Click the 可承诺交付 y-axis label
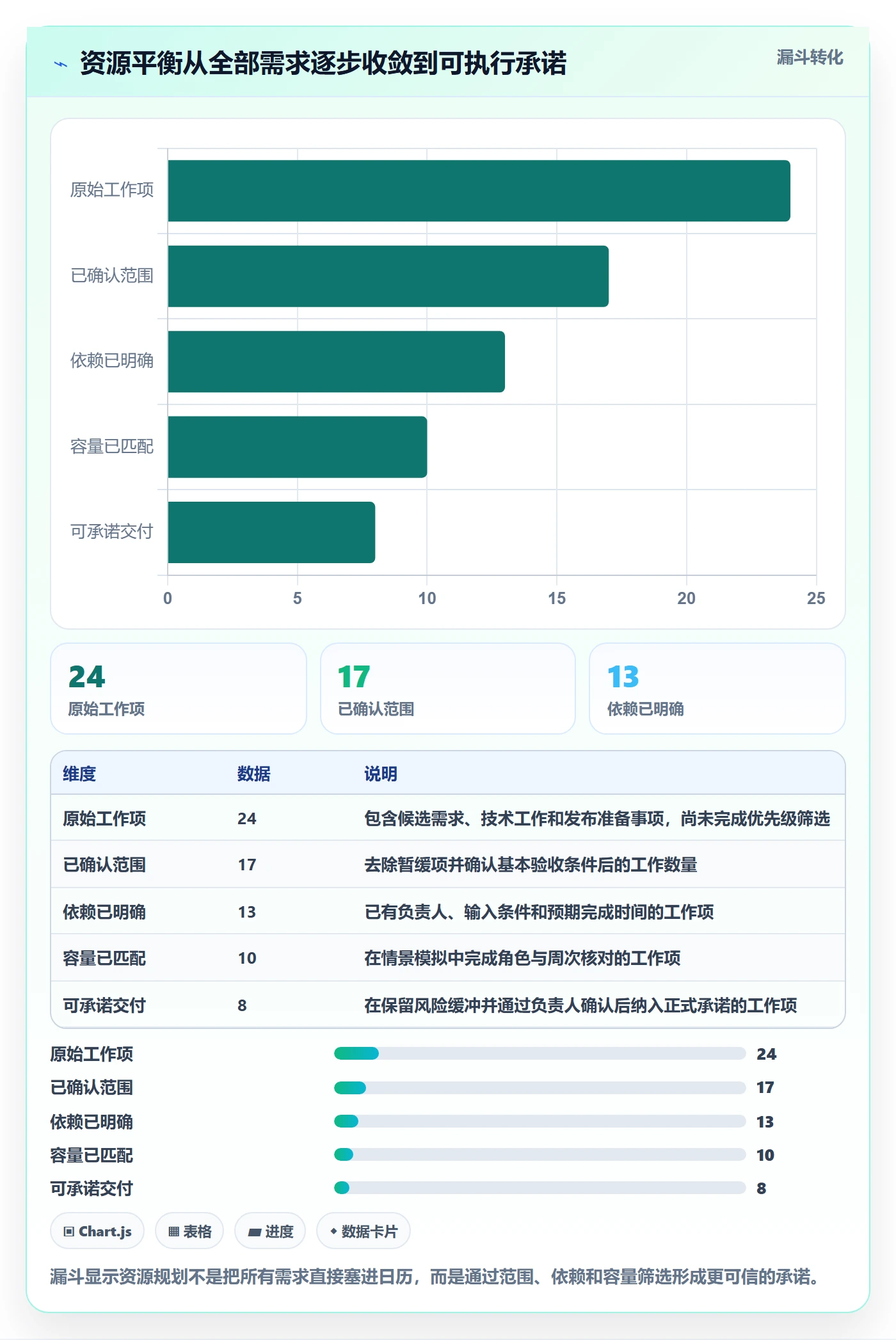 [112, 532]
